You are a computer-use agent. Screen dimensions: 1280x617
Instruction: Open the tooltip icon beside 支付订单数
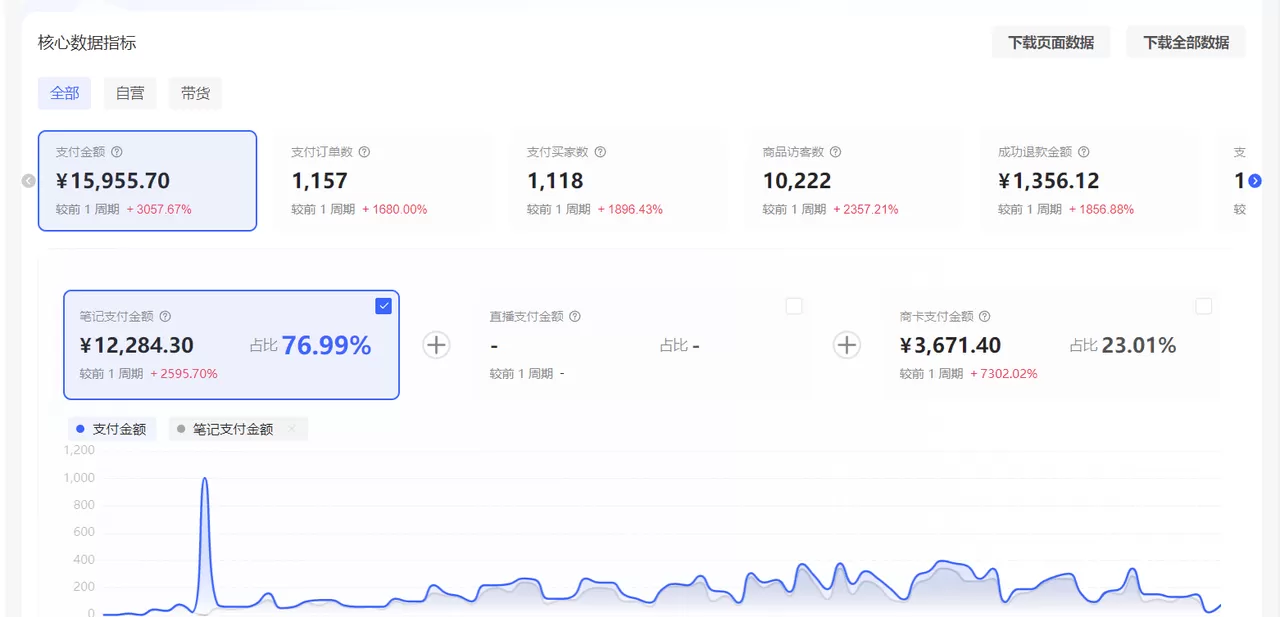pos(365,152)
